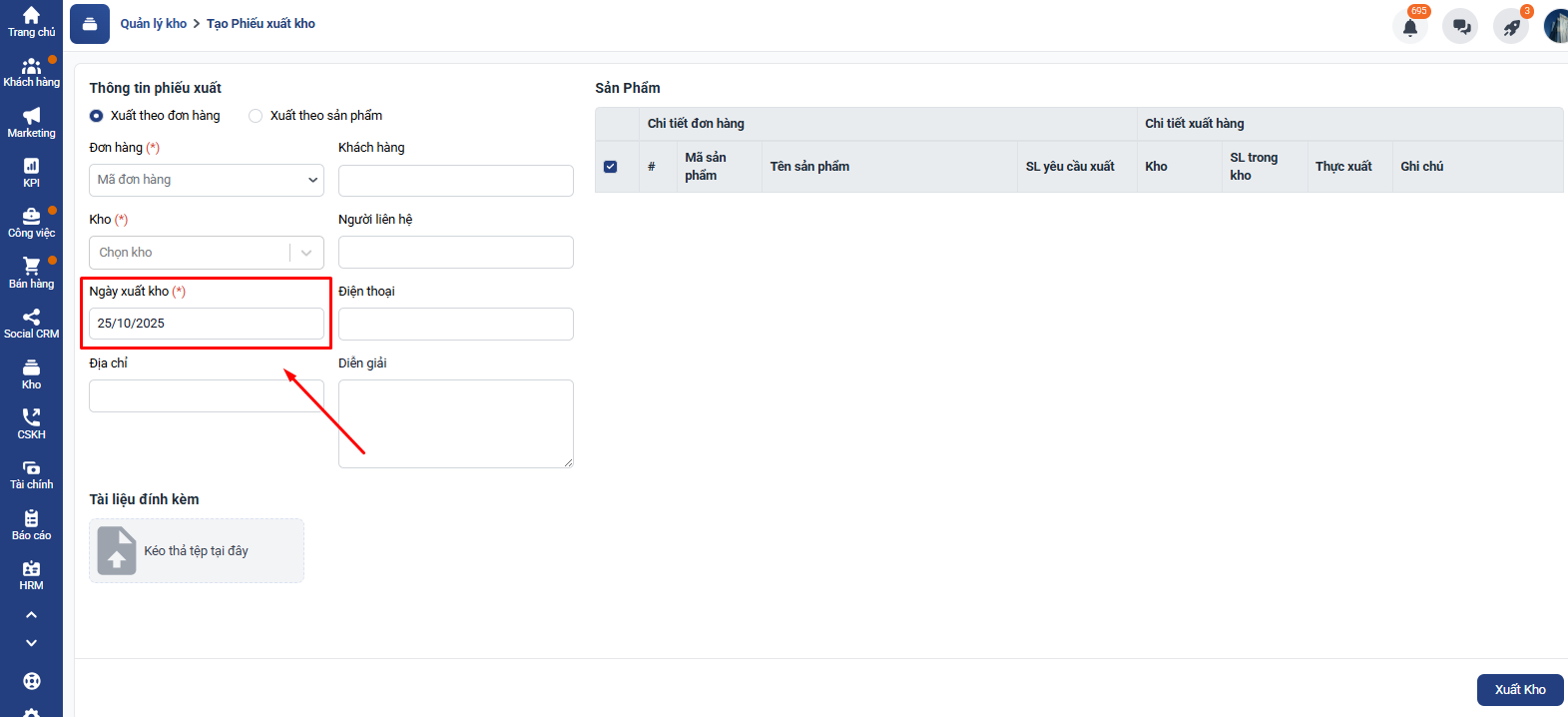Click the Kéo thả tệp upload area
Screen dimensions: 1568x717
tap(197, 550)
